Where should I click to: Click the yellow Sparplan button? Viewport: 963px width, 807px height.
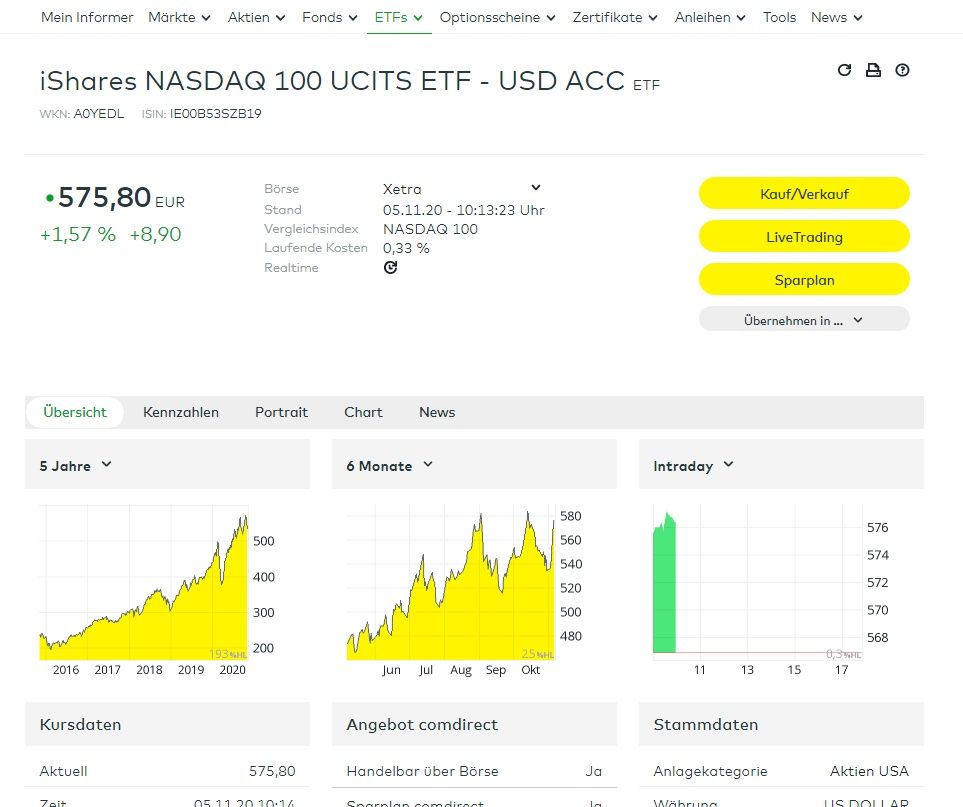pos(803,280)
